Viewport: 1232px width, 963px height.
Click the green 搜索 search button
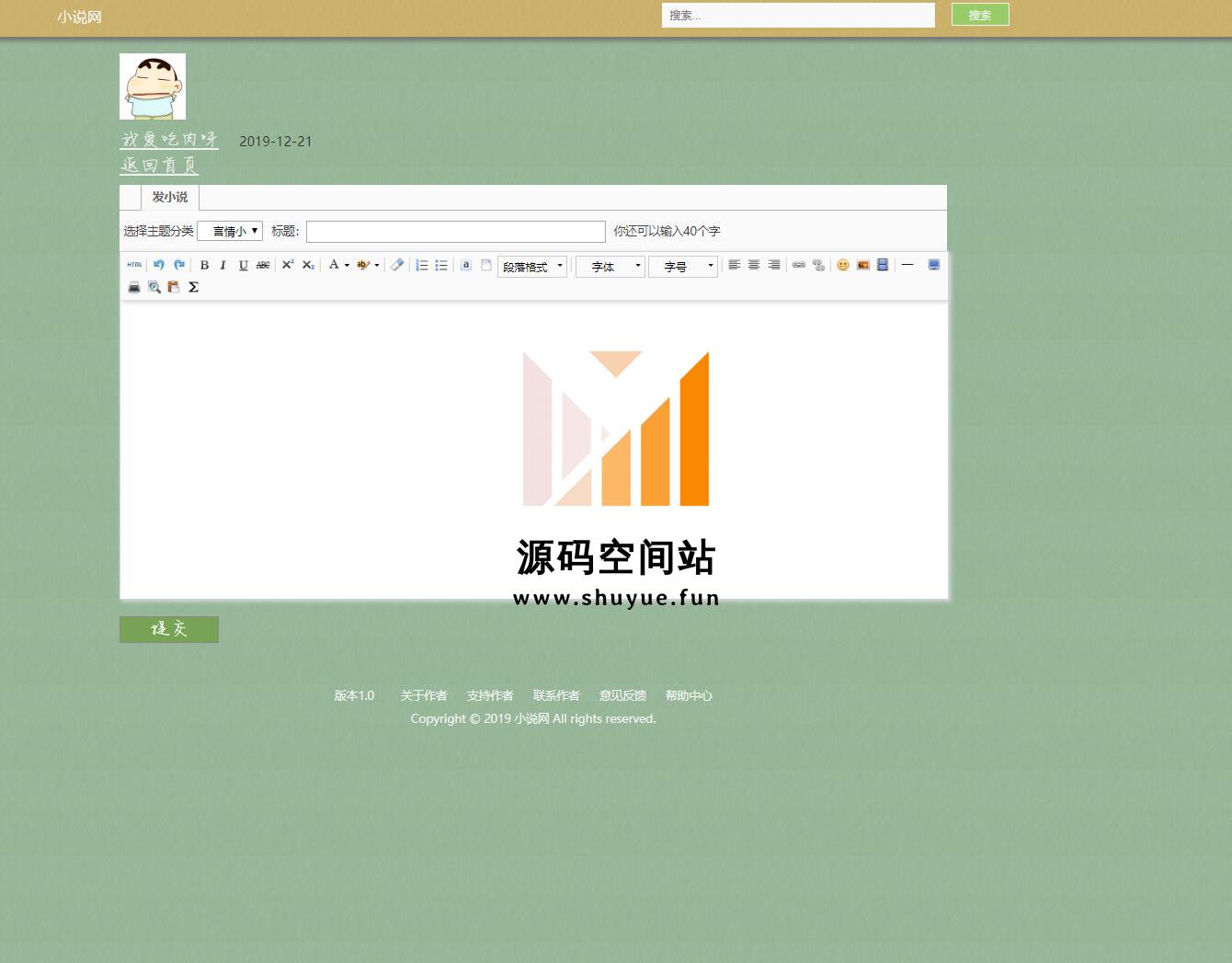(x=980, y=15)
